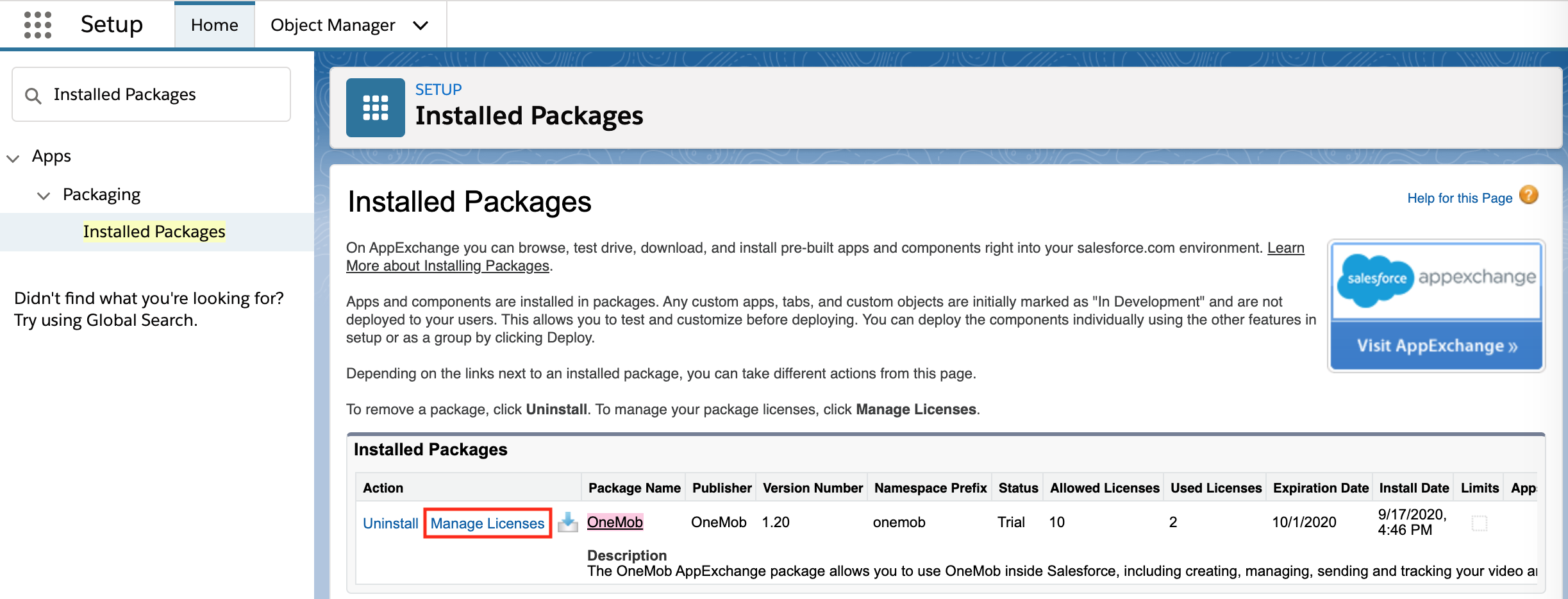Click the orange help question mark icon
The image size is (1568, 599).
[x=1529, y=195]
